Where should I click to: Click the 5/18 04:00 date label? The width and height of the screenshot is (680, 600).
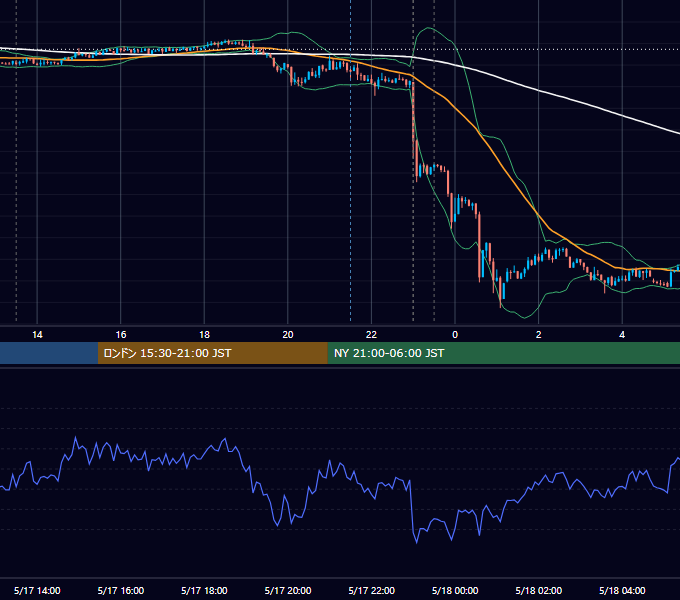pos(622,590)
